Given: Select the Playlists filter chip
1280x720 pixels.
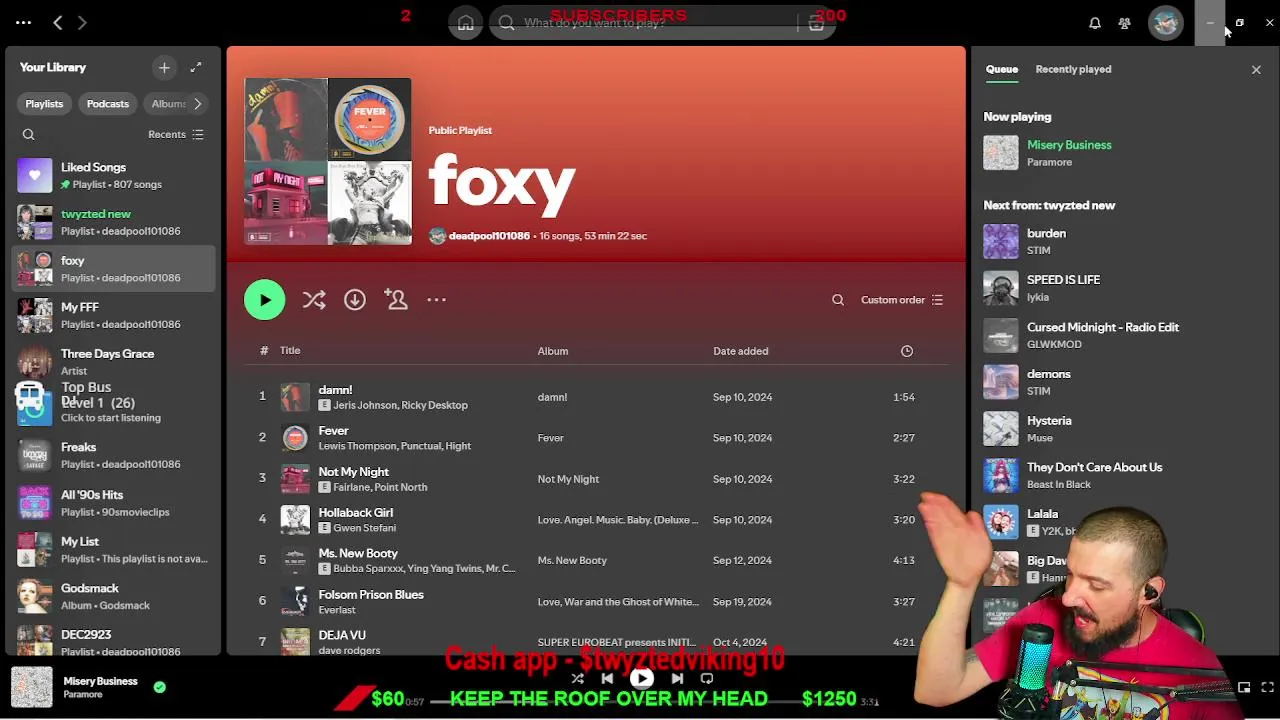Looking at the screenshot, I should (x=44, y=104).
